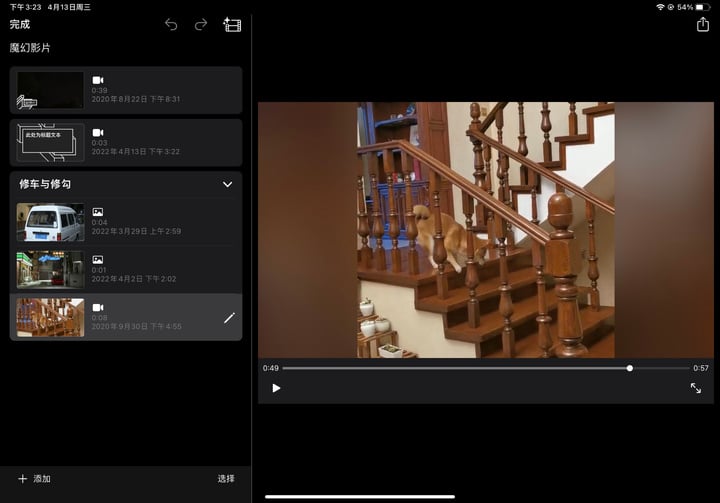Select the staircase video thumbnail

tap(51, 317)
